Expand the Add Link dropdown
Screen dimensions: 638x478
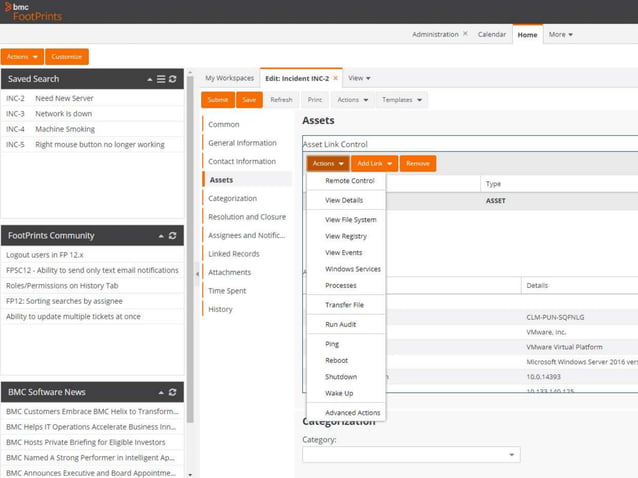(x=375, y=163)
